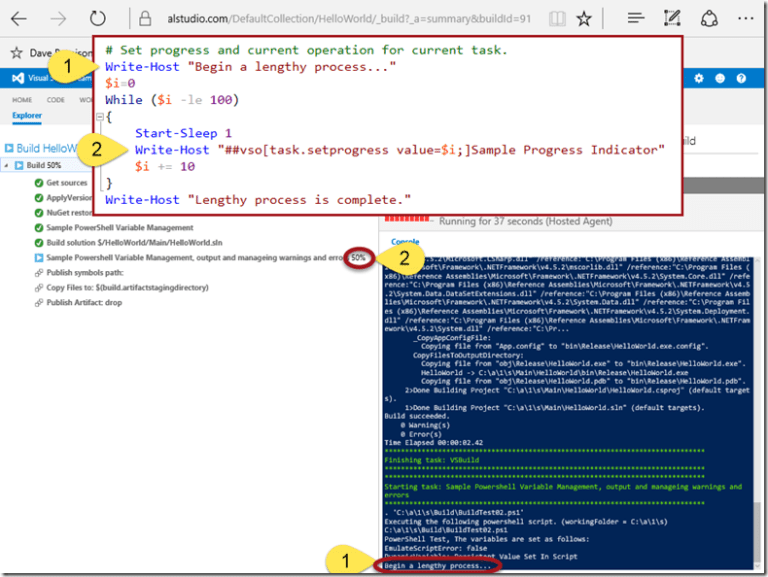Image resolution: width=768 pixels, height=577 pixels.
Task: Switch to the Console tab
Action: pos(405,241)
